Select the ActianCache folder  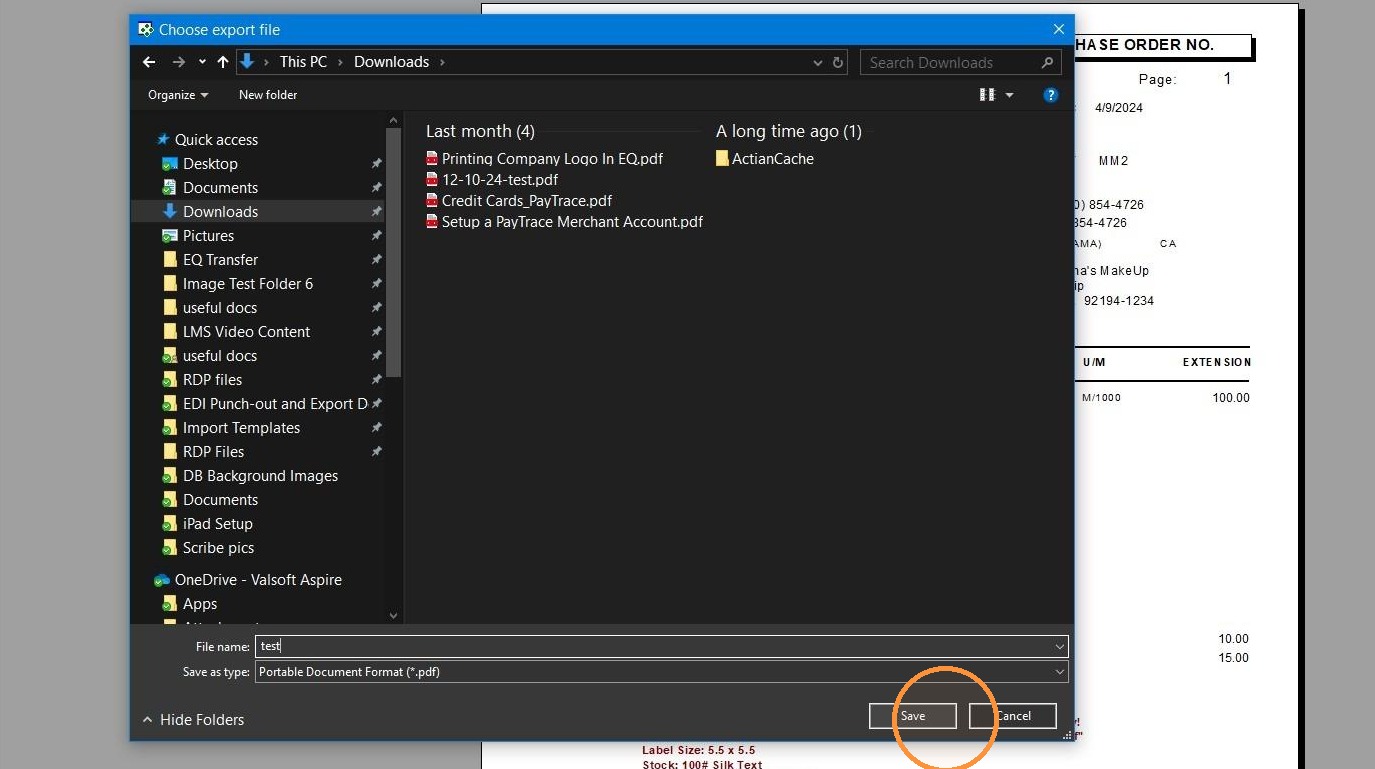pos(772,159)
